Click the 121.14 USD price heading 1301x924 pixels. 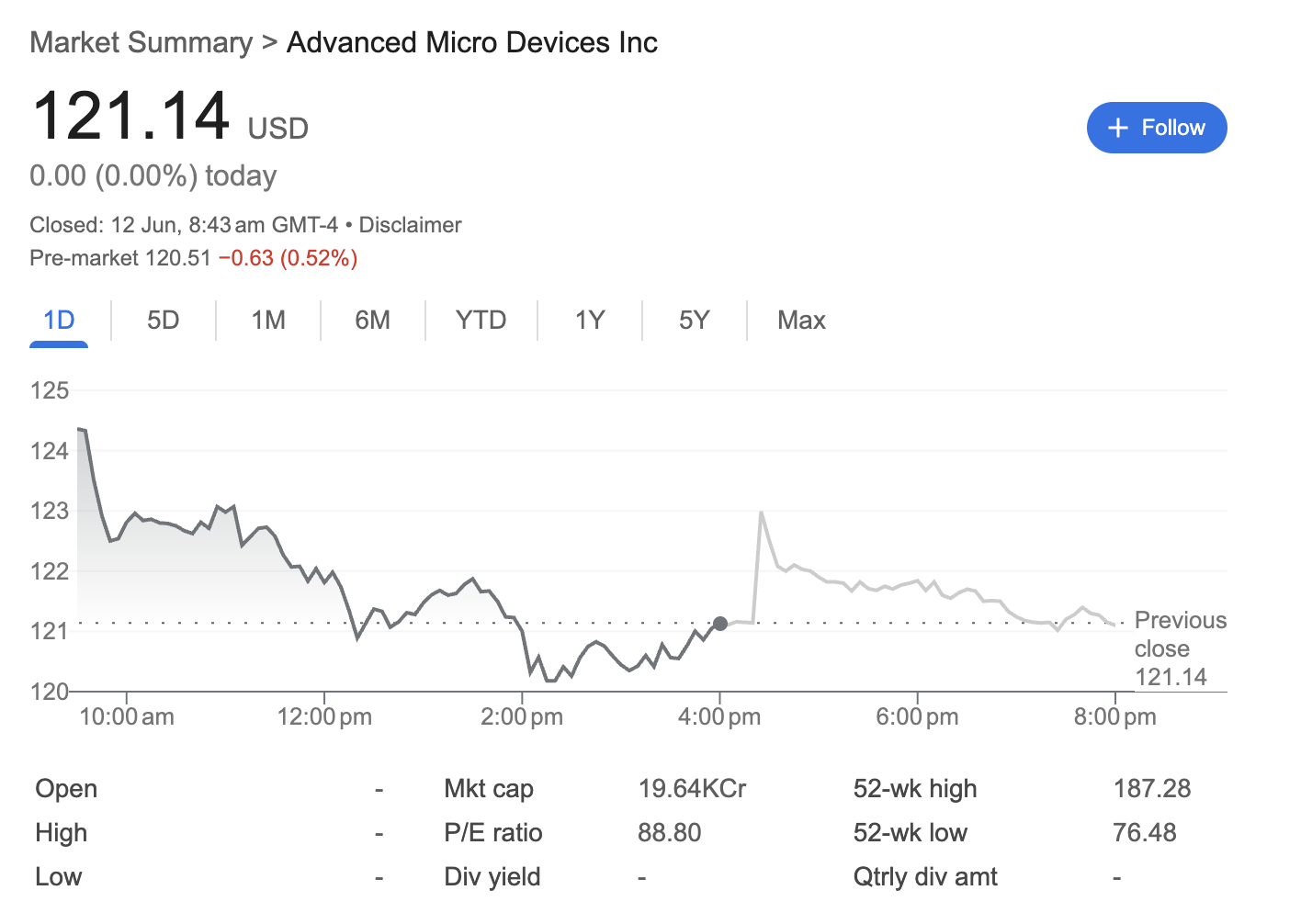(x=170, y=117)
